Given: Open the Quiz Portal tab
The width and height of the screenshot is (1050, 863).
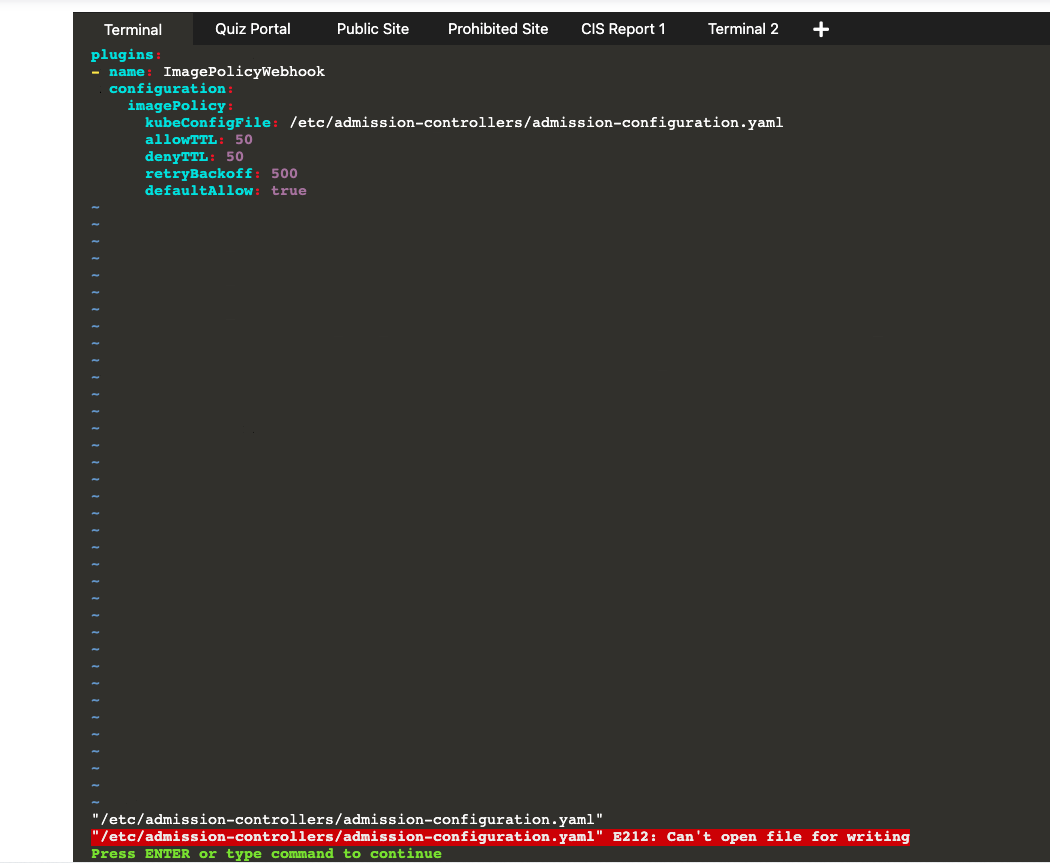Looking at the screenshot, I should [x=253, y=29].
